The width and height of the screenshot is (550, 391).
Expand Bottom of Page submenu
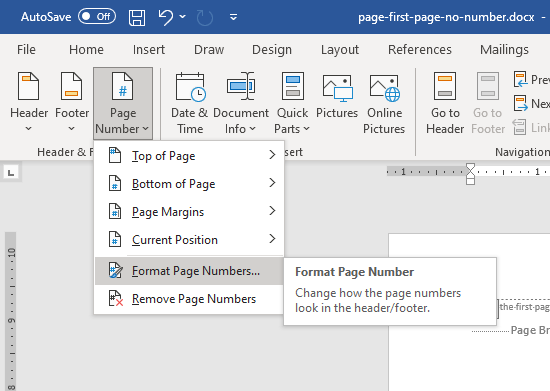click(x=189, y=183)
